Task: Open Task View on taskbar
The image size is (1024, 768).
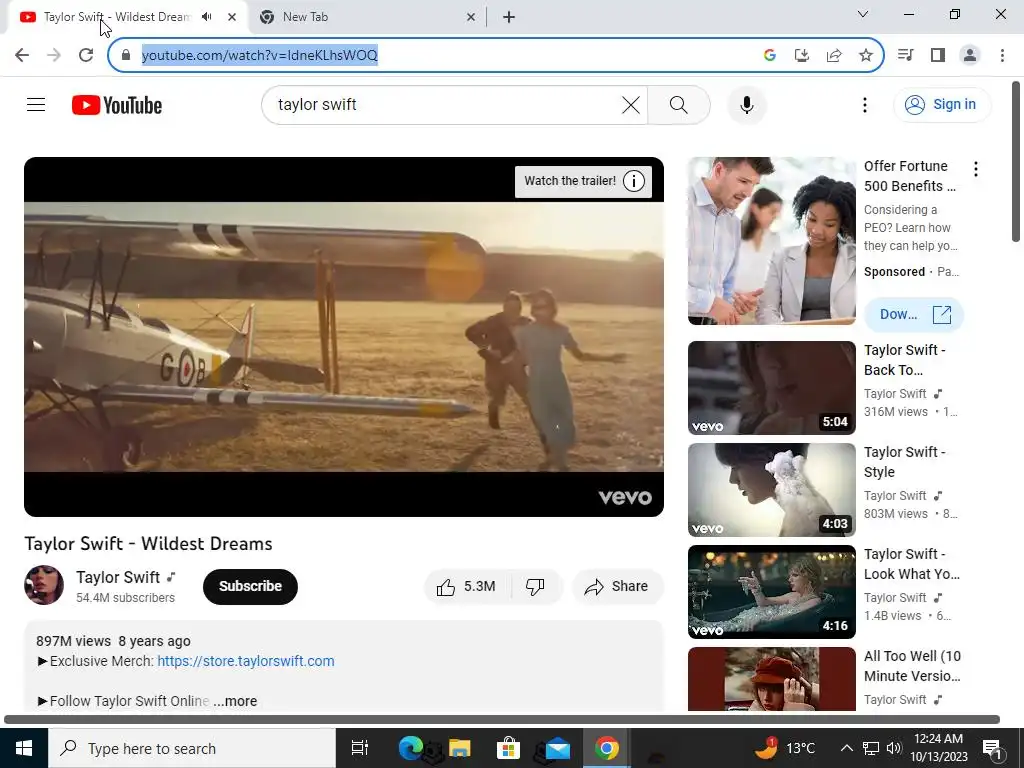Action: [360, 748]
